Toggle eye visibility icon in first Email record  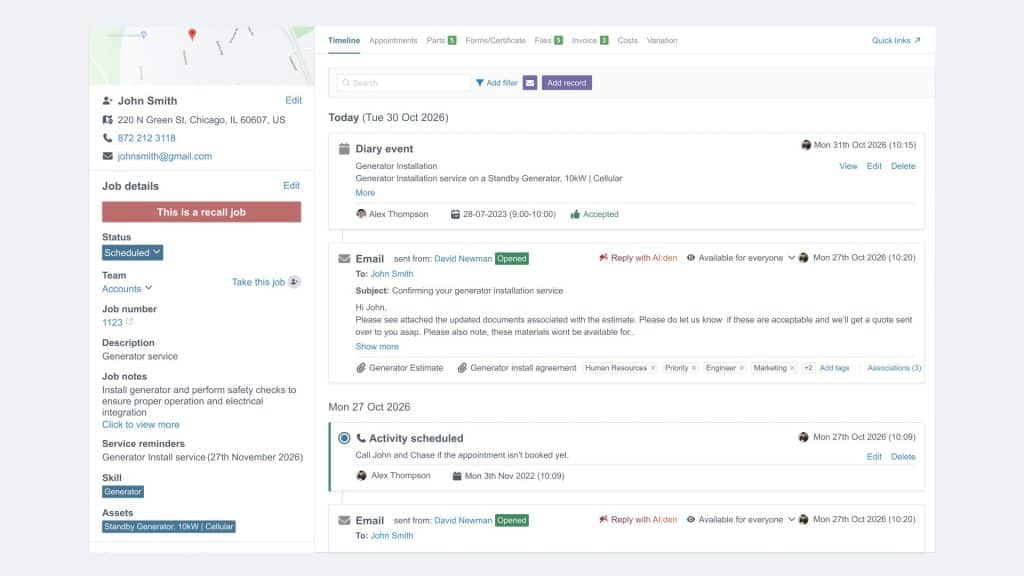690,258
